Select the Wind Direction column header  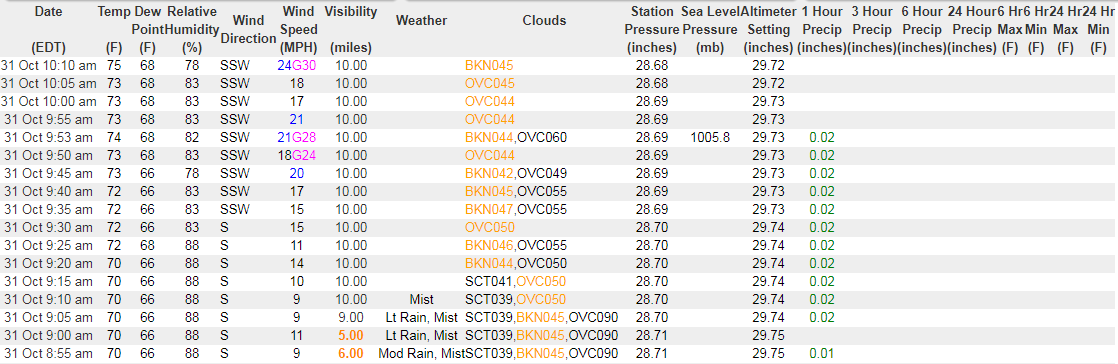(248, 30)
